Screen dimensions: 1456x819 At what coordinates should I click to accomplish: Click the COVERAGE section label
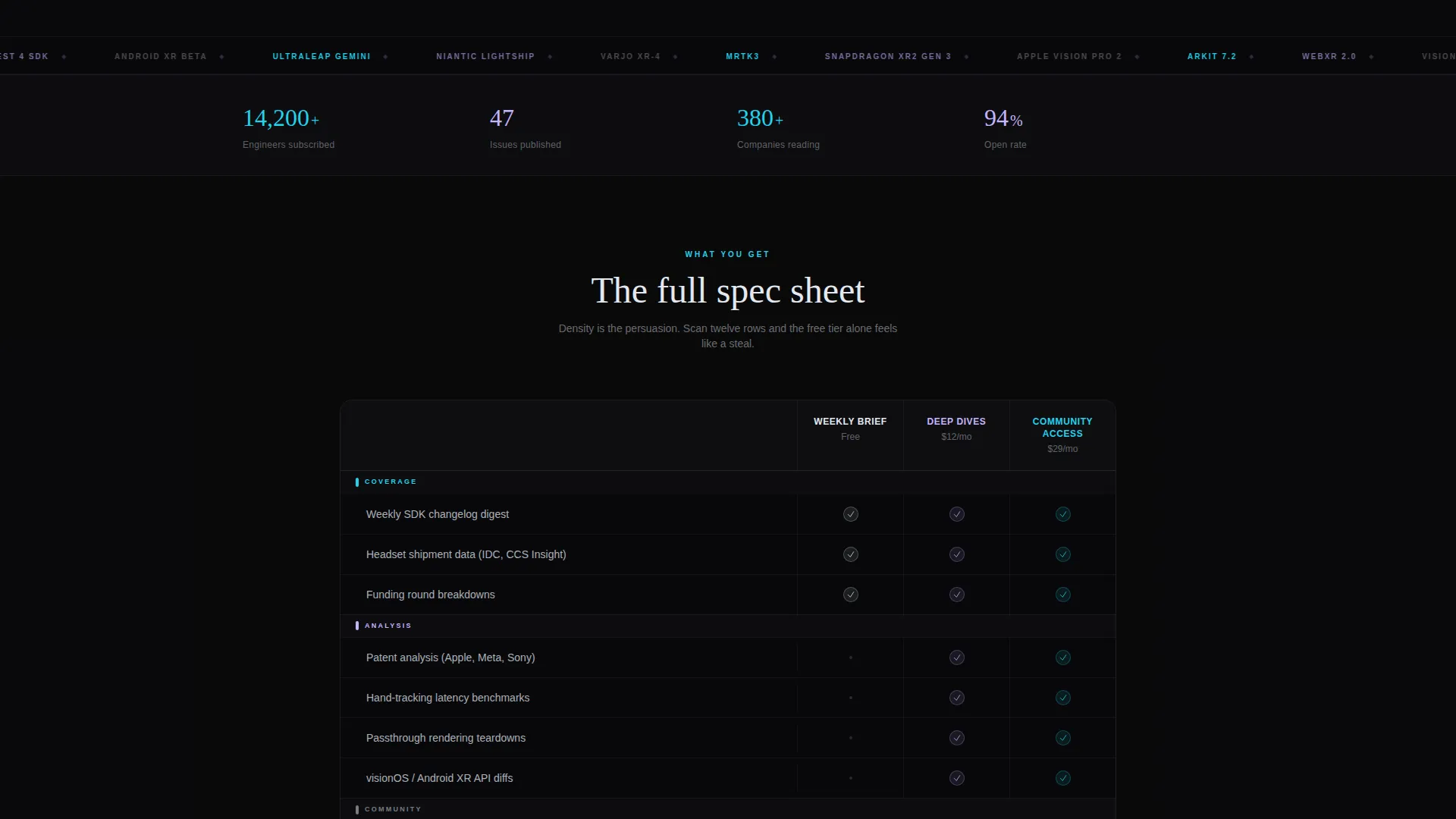tap(391, 482)
